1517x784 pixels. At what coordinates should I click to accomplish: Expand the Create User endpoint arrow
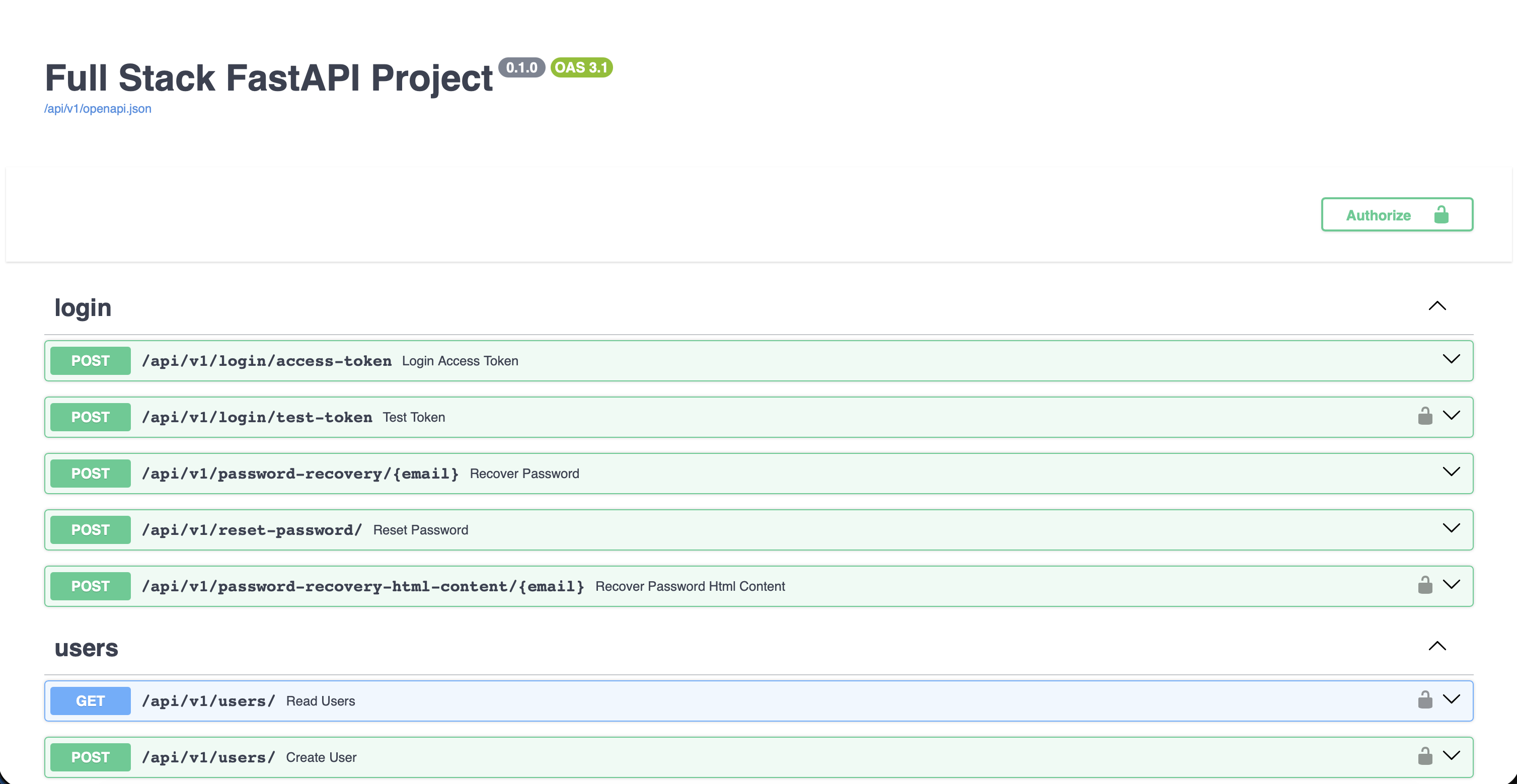pos(1451,756)
